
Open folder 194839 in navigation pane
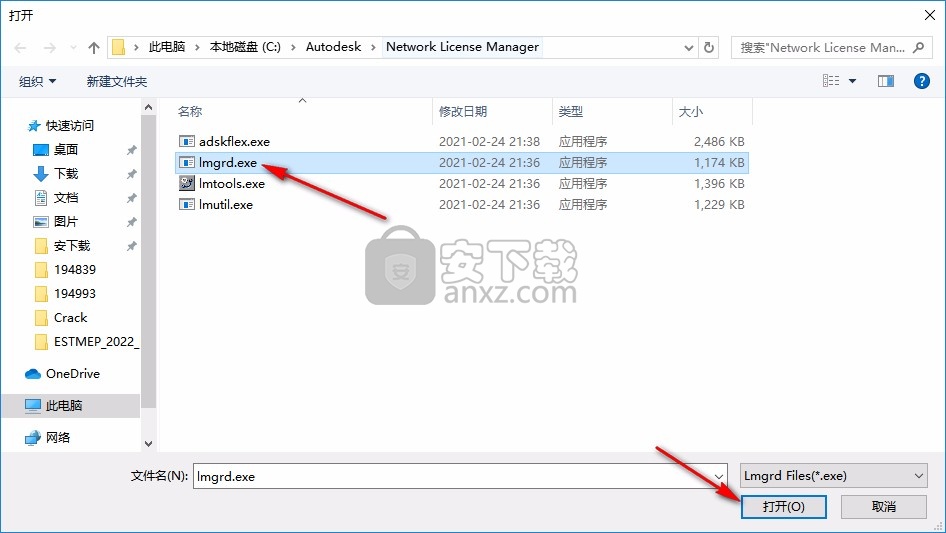pyautogui.click(x=74, y=269)
